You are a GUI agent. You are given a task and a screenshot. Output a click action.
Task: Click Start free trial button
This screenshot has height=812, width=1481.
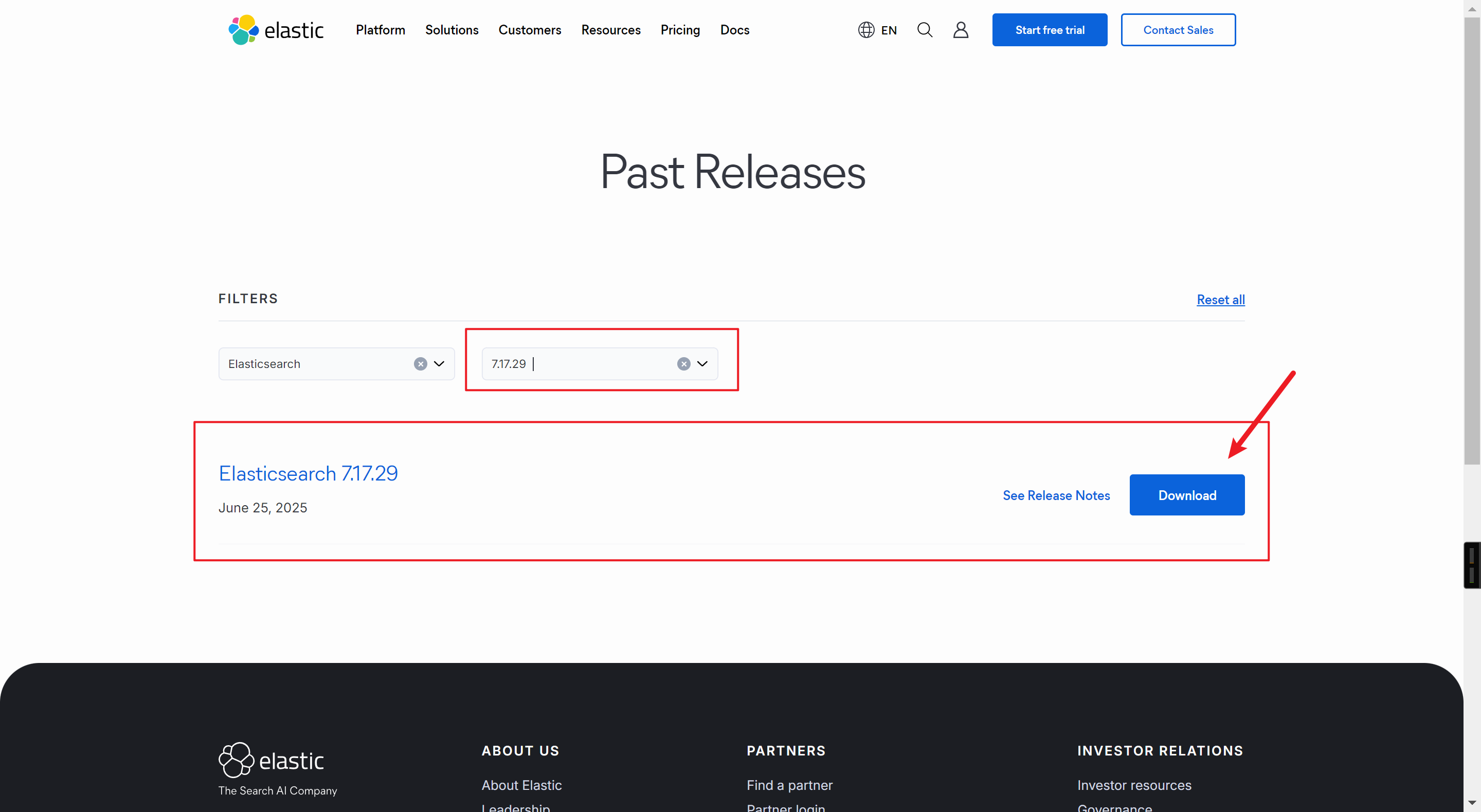click(1049, 30)
